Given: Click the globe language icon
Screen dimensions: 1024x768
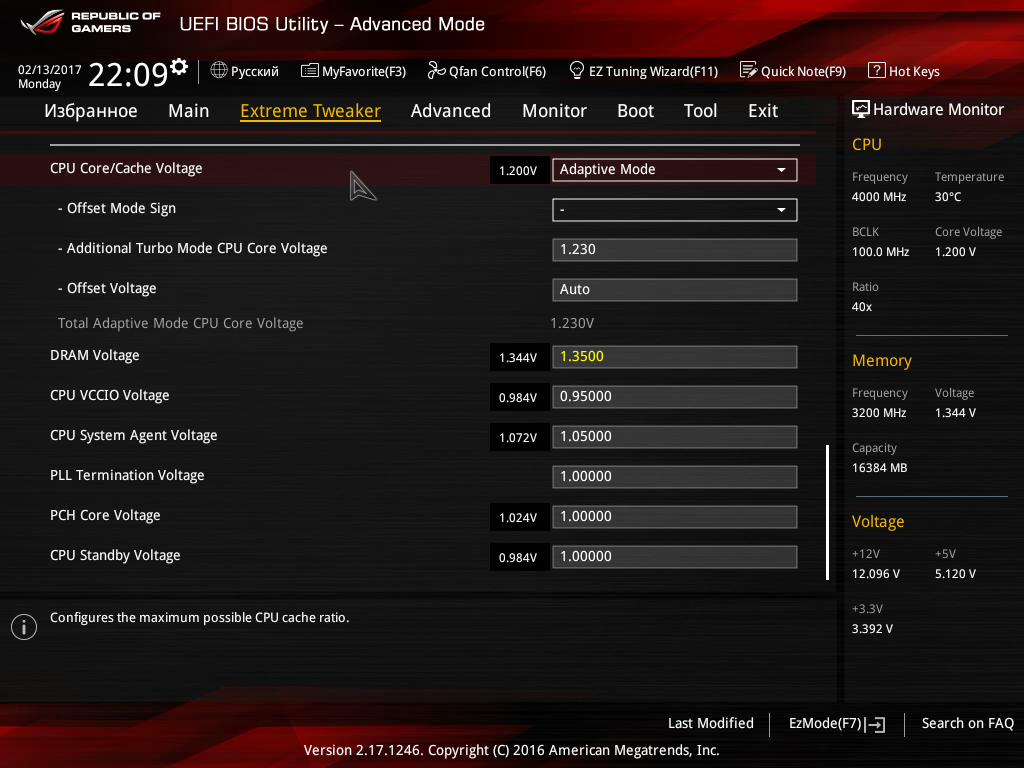Looking at the screenshot, I should tap(219, 70).
